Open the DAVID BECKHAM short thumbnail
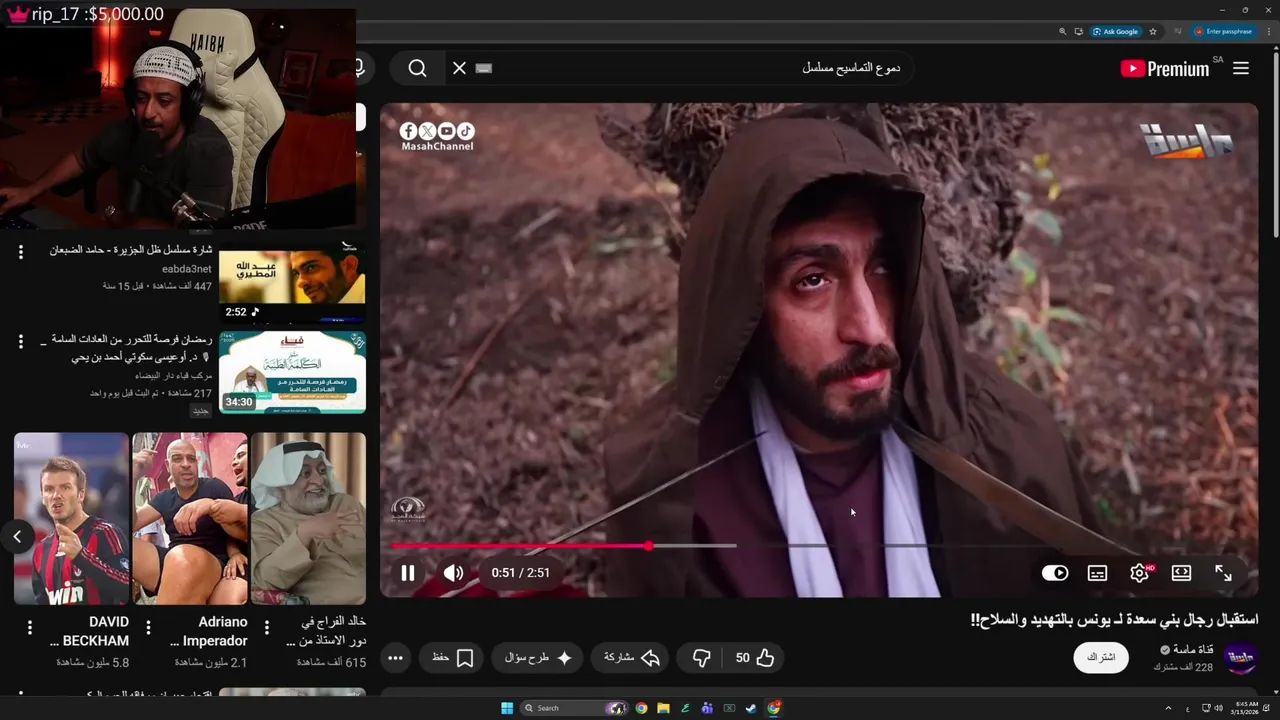This screenshot has height=720, width=1280. (71, 518)
